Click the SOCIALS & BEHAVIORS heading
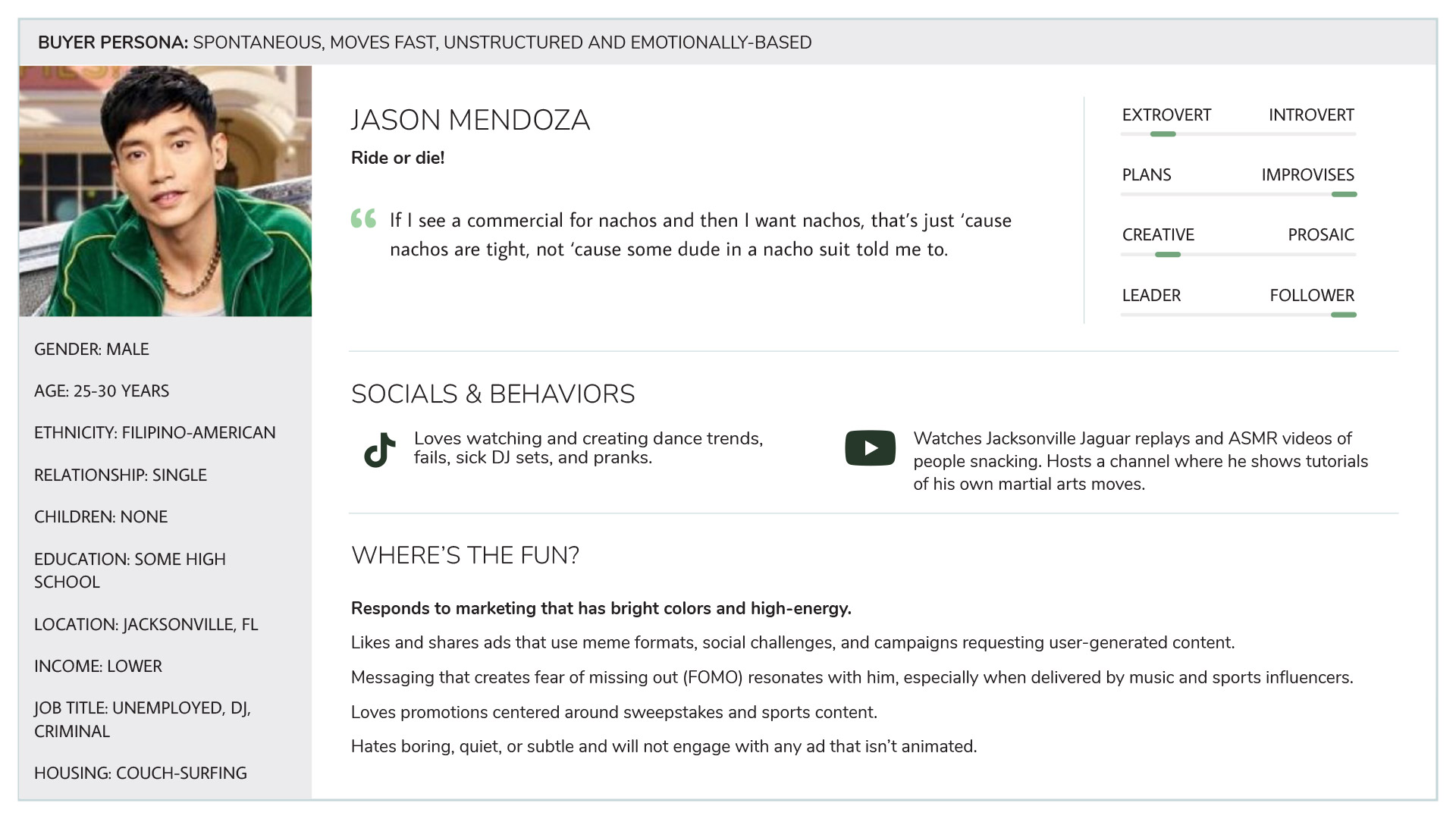Image resolution: width=1456 pixels, height=819 pixels. (x=493, y=394)
